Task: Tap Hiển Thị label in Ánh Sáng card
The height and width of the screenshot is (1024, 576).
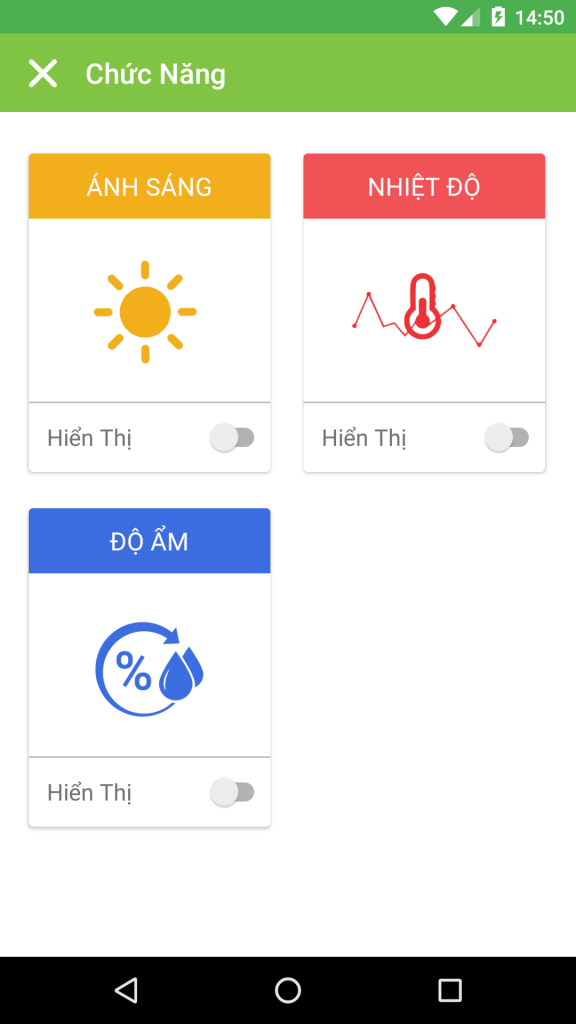Action: click(89, 438)
